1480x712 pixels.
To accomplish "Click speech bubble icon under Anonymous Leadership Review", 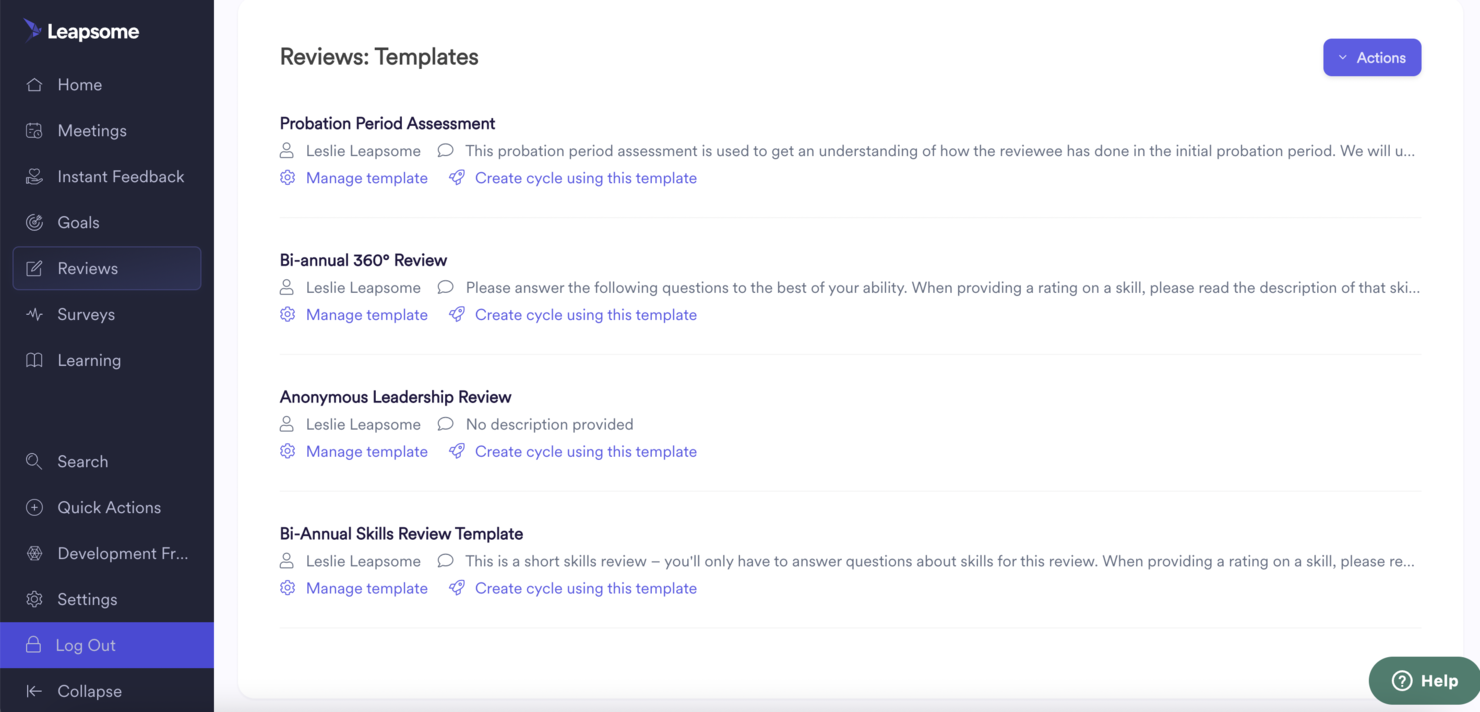I will click(x=446, y=425).
